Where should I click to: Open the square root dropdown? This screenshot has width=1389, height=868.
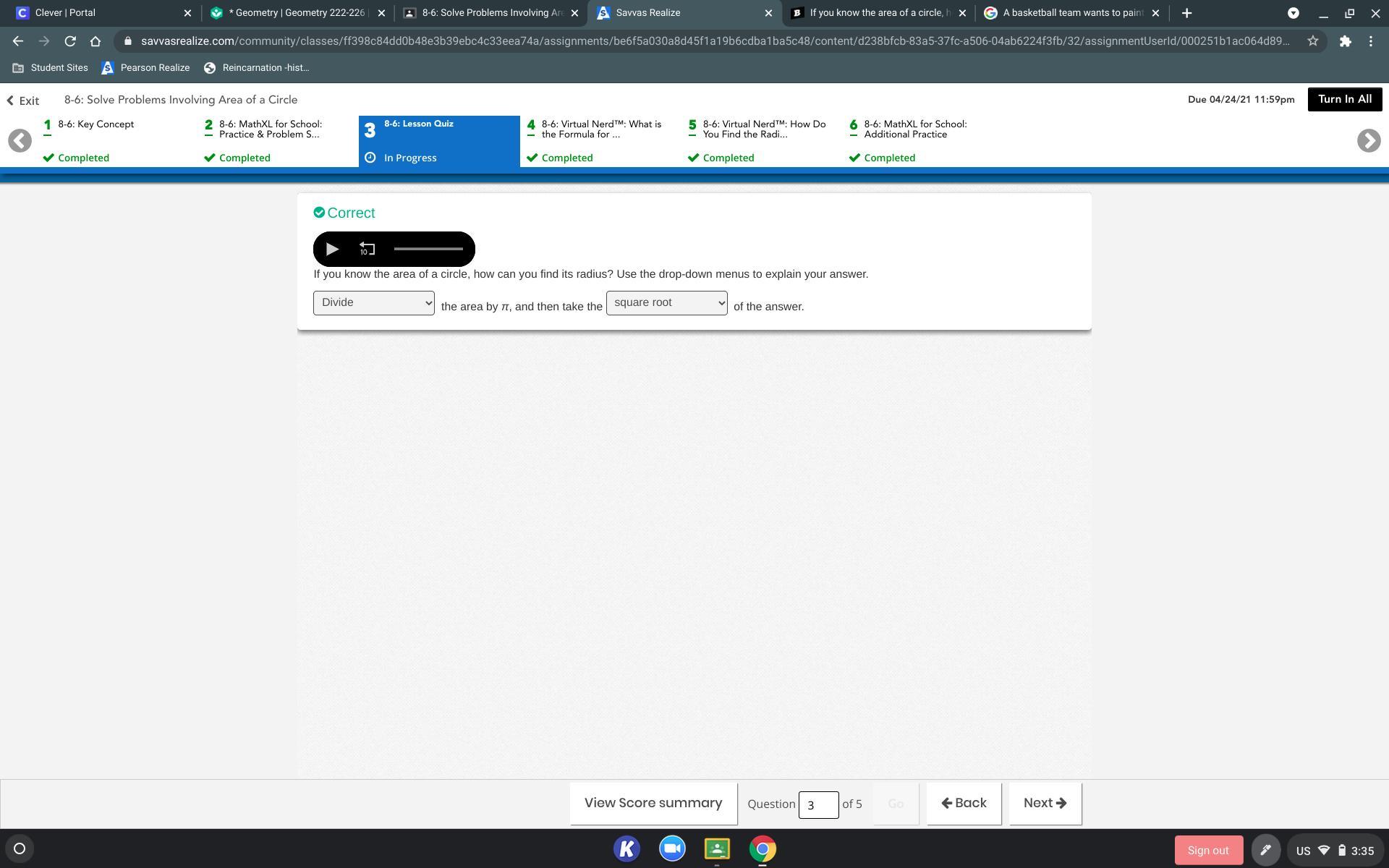[666, 303]
